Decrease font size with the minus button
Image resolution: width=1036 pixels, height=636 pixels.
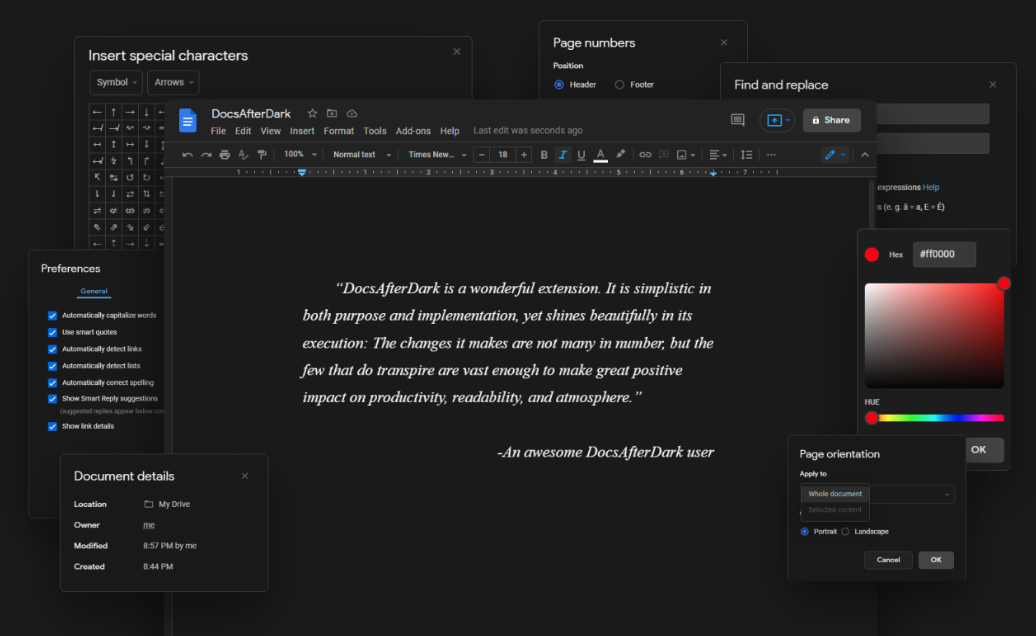click(x=482, y=155)
